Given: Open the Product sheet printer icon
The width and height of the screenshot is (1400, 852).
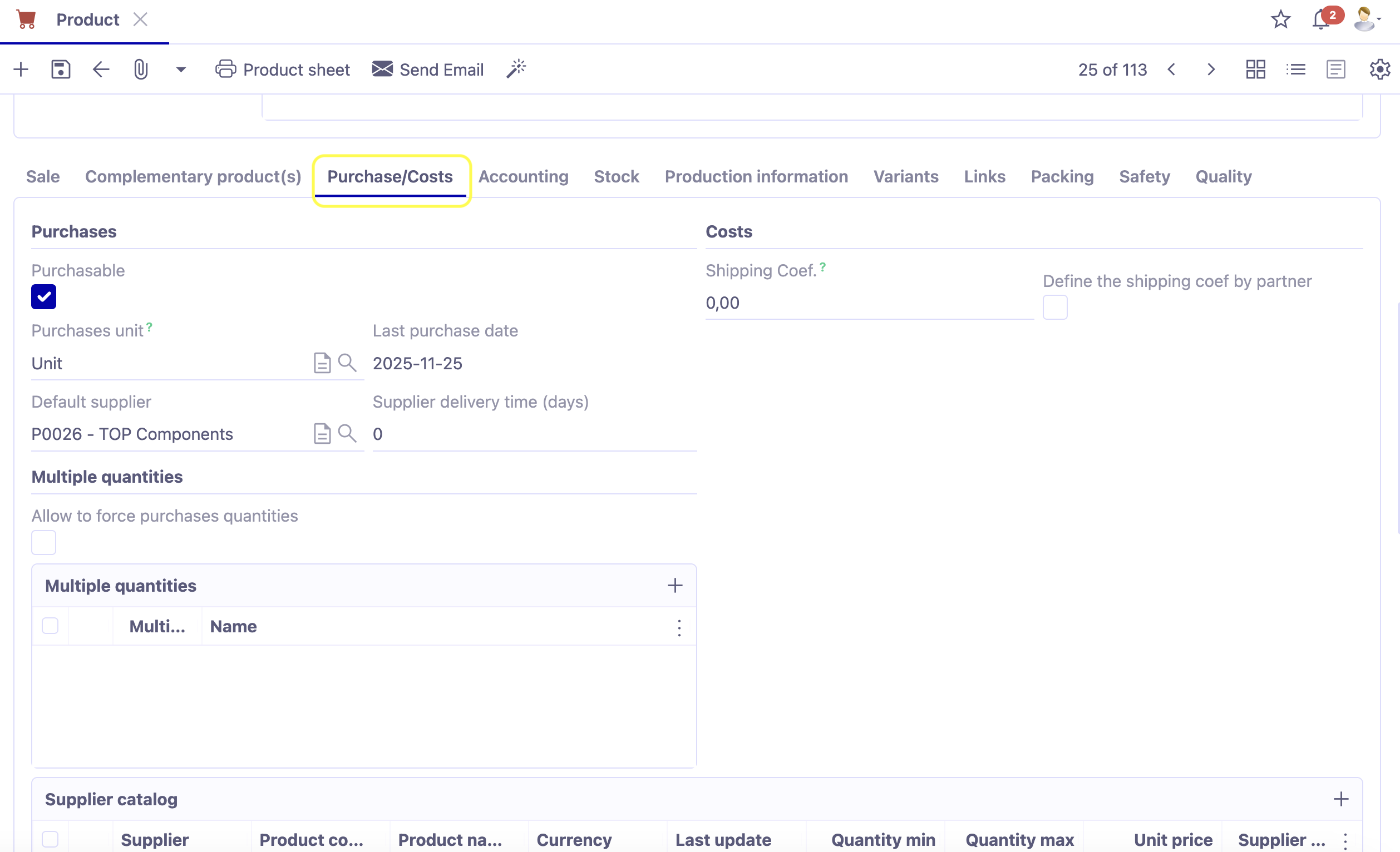Looking at the screenshot, I should pyautogui.click(x=225, y=69).
